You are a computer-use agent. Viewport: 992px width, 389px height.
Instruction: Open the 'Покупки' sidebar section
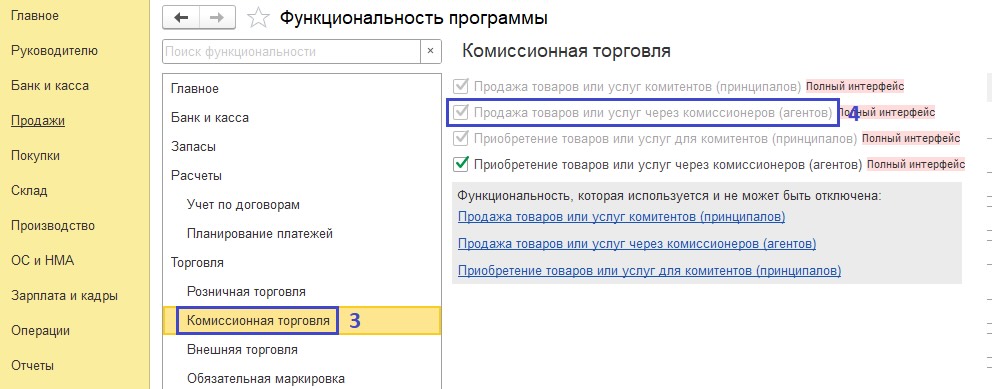click(x=35, y=156)
